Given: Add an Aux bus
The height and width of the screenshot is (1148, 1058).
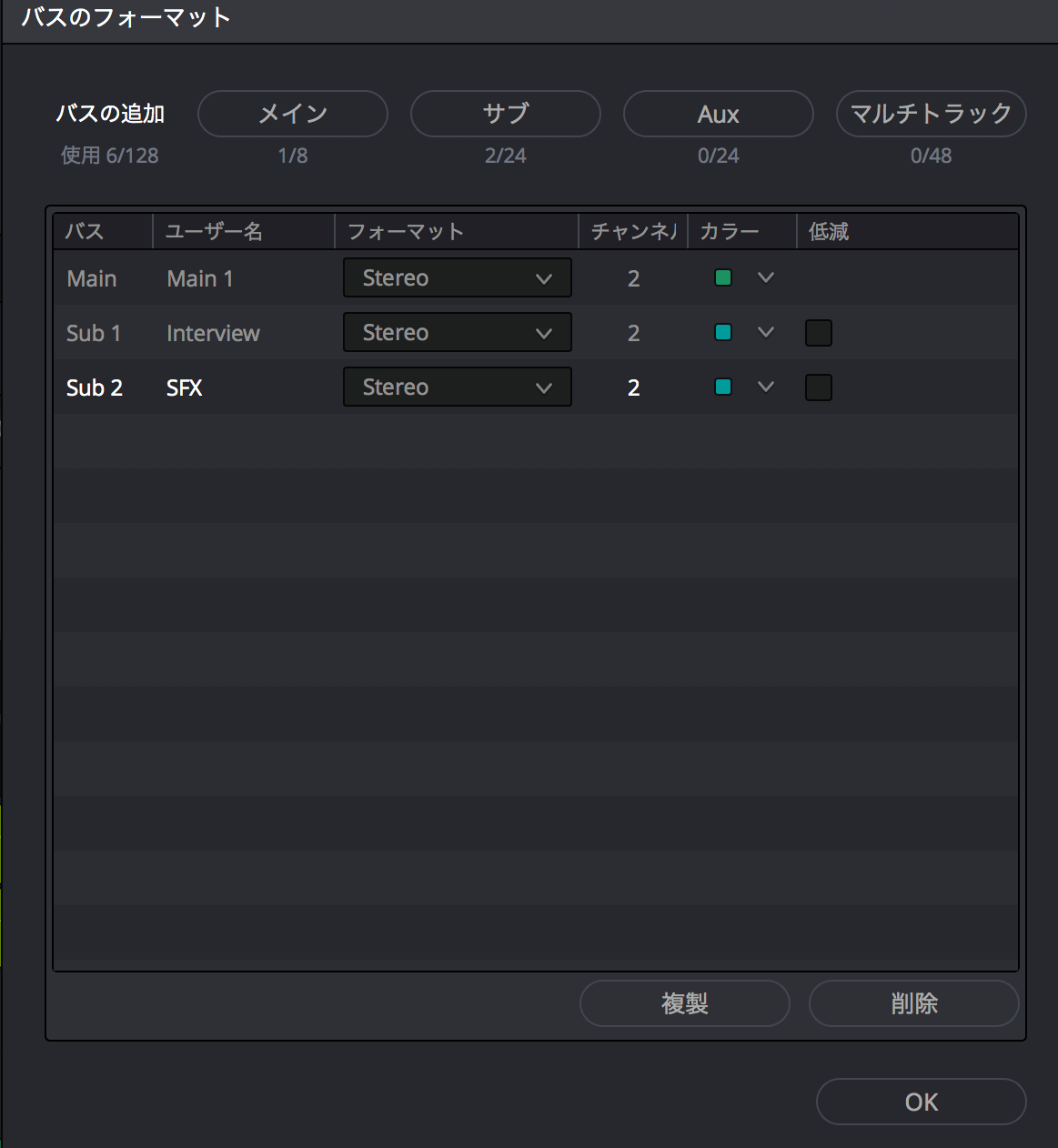Looking at the screenshot, I should pos(718,114).
